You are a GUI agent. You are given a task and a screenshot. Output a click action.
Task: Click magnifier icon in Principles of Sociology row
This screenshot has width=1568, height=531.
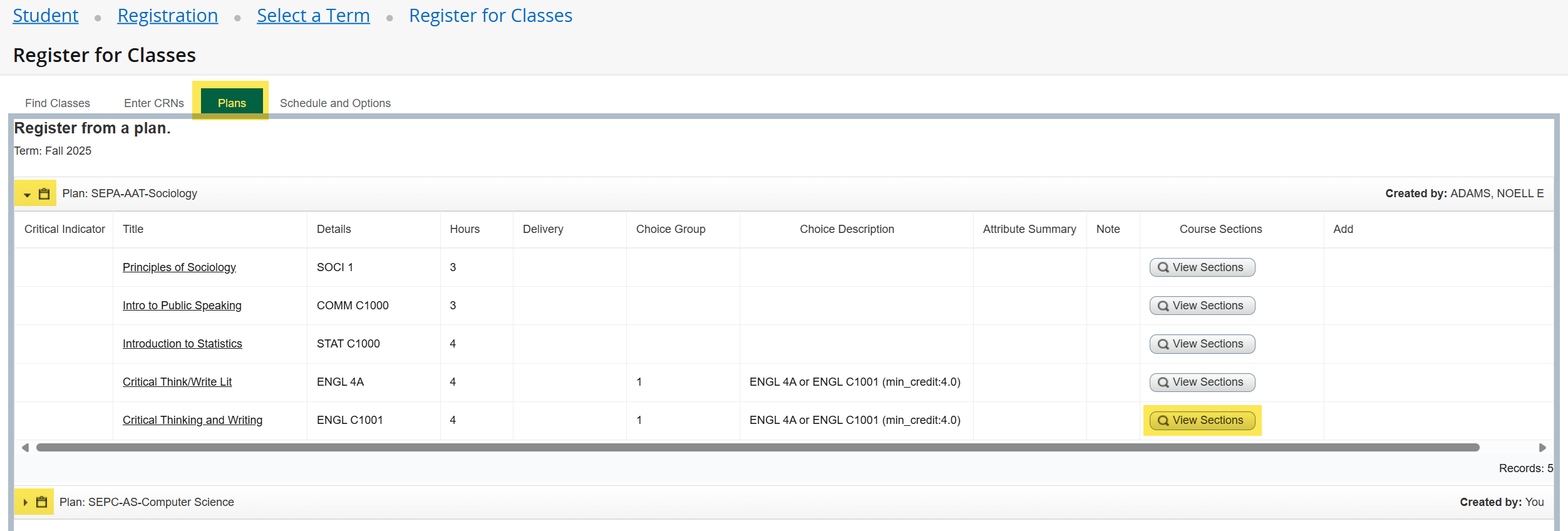click(1163, 268)
